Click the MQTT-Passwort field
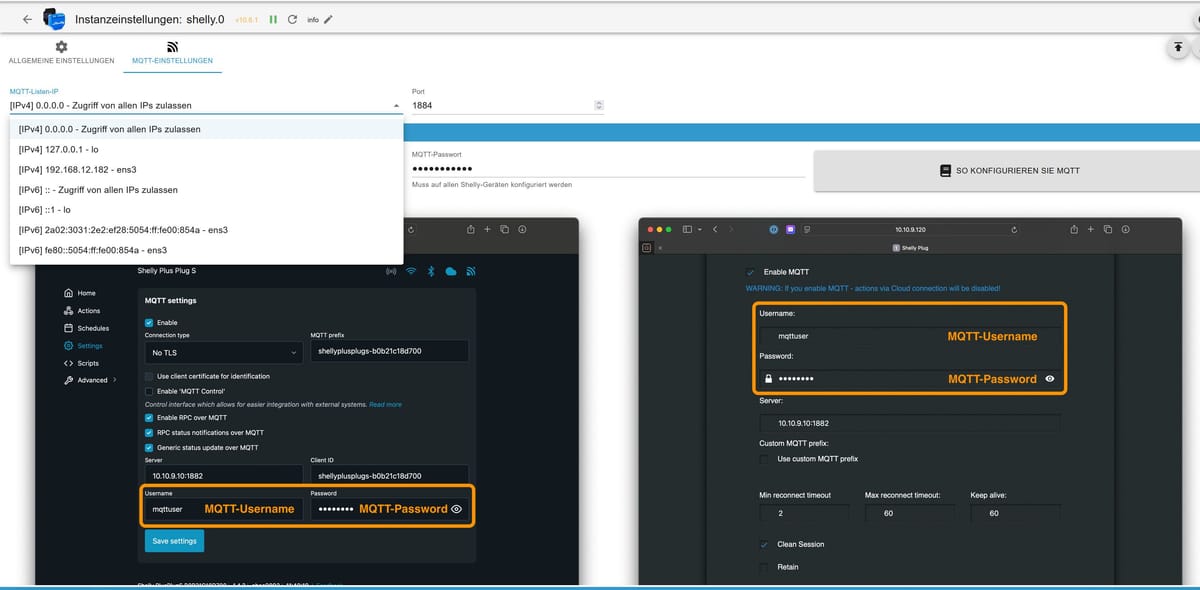1200x590 pixels. 608,167
